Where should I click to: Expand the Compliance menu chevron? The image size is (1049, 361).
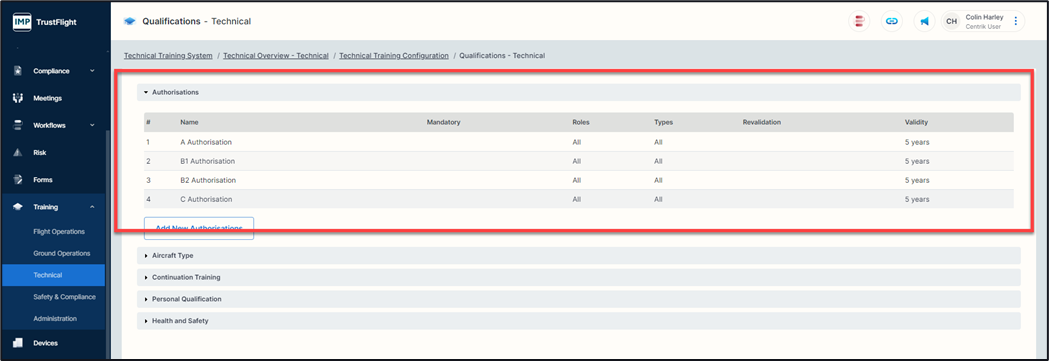click(x=92, y=71)
